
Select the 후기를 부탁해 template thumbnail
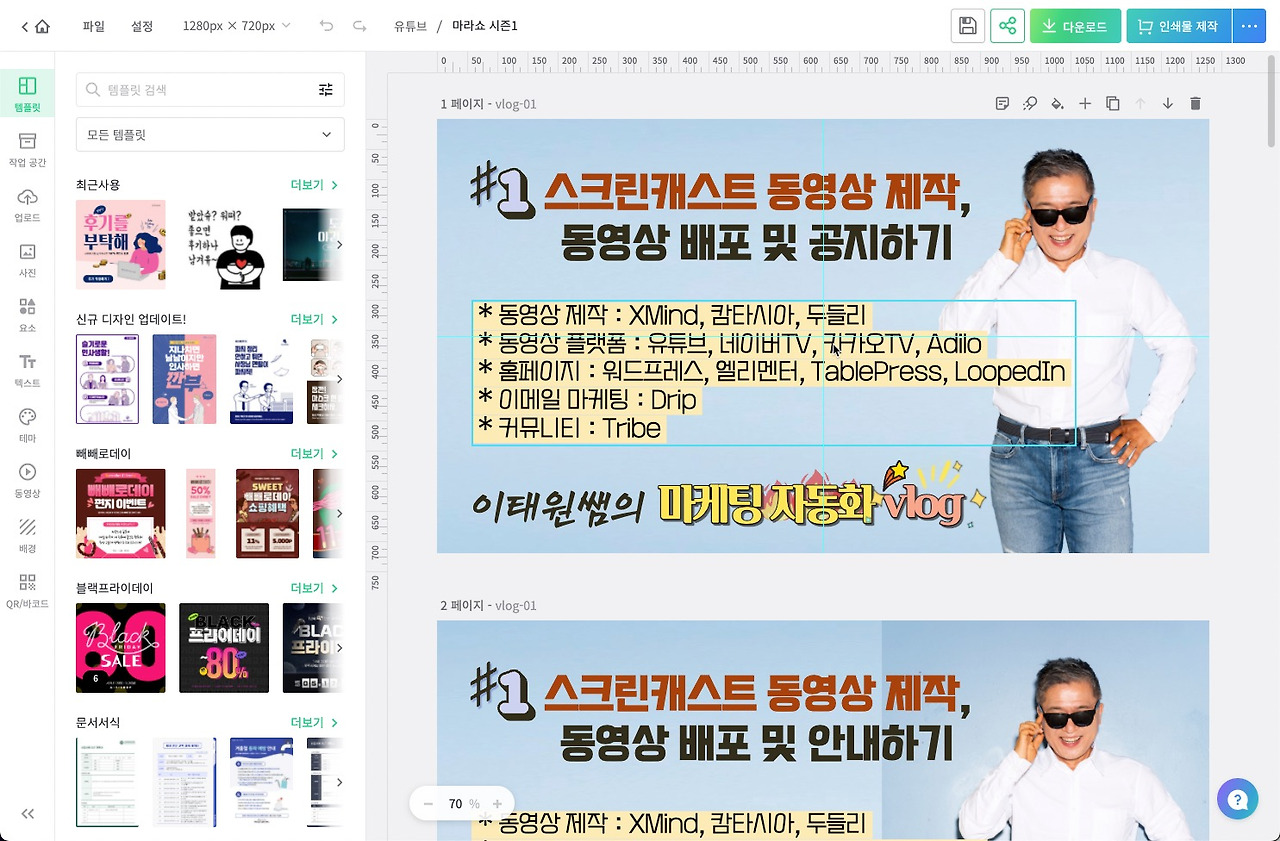point(121,245)
